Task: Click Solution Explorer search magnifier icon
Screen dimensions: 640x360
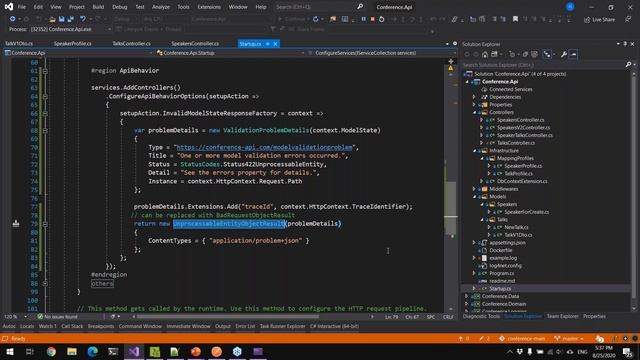Action: [628, 64]
